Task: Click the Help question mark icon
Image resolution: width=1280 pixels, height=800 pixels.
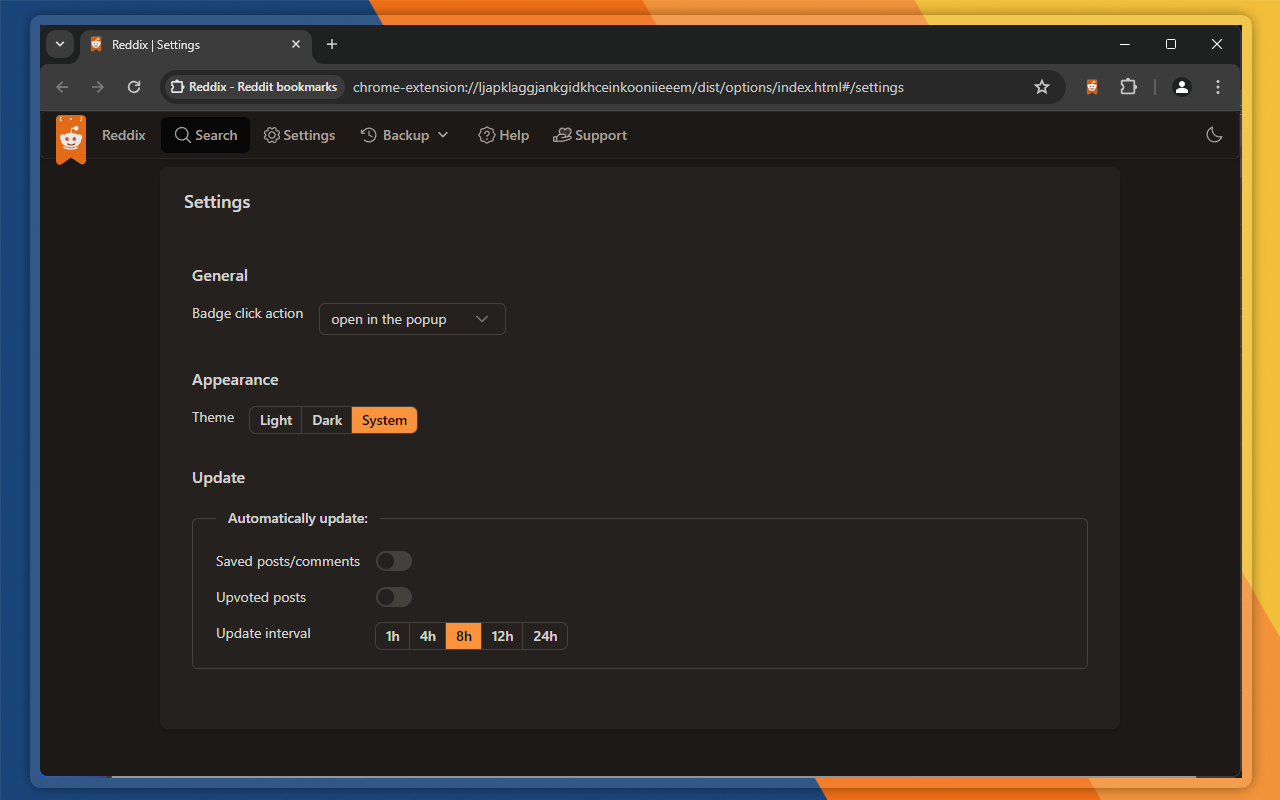Action: click(486, 135)
